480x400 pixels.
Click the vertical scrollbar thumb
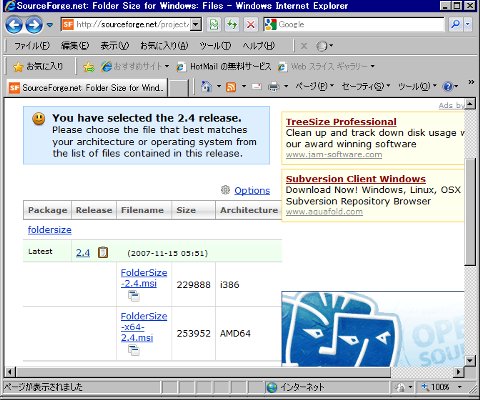pos(470,211)
